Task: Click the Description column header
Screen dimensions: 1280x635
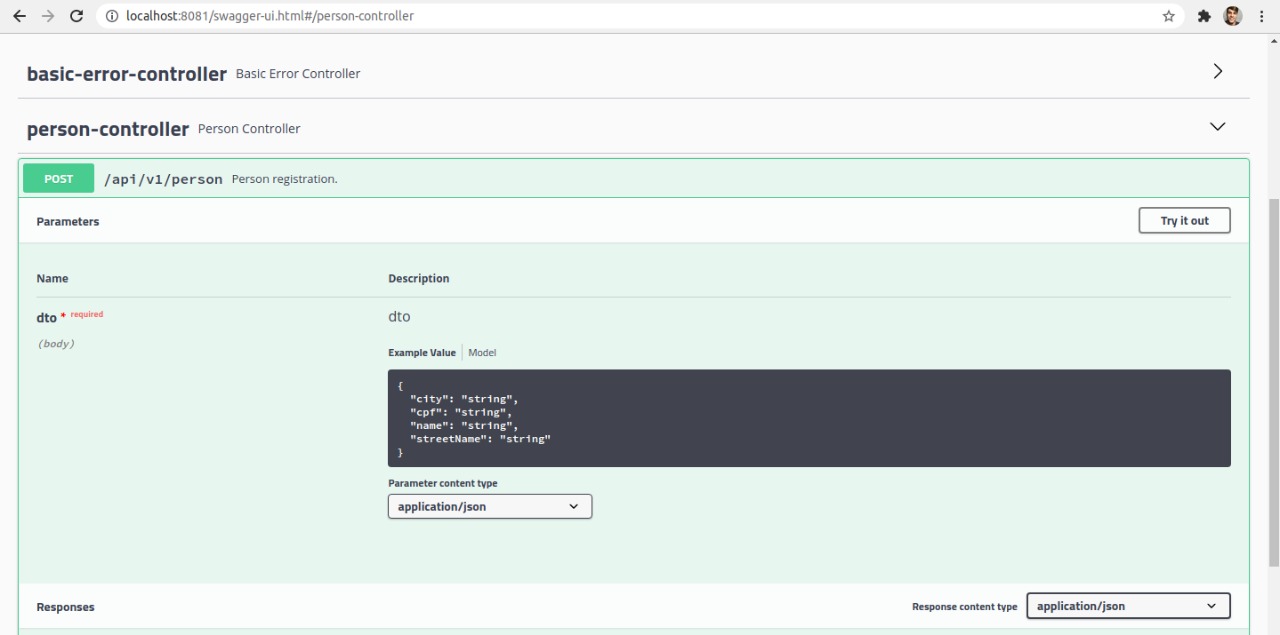Action: pyautogui.click(x=419, y=278)
